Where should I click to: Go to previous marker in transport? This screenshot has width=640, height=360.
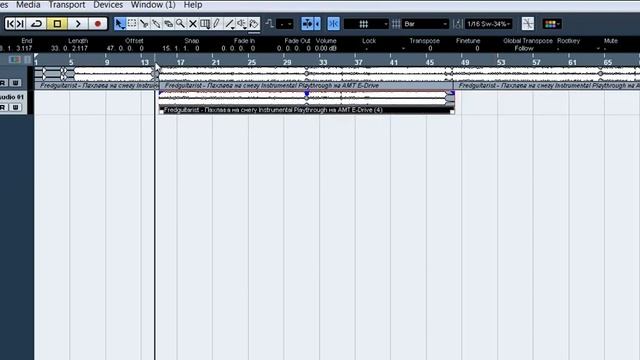pos(10,24)
